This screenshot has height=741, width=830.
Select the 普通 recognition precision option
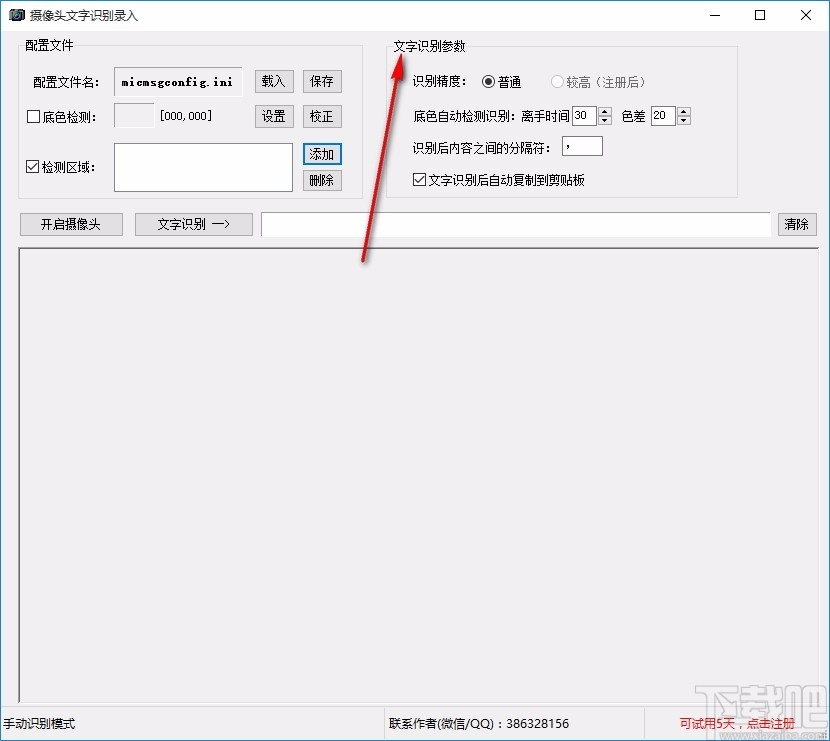point(489,82)
